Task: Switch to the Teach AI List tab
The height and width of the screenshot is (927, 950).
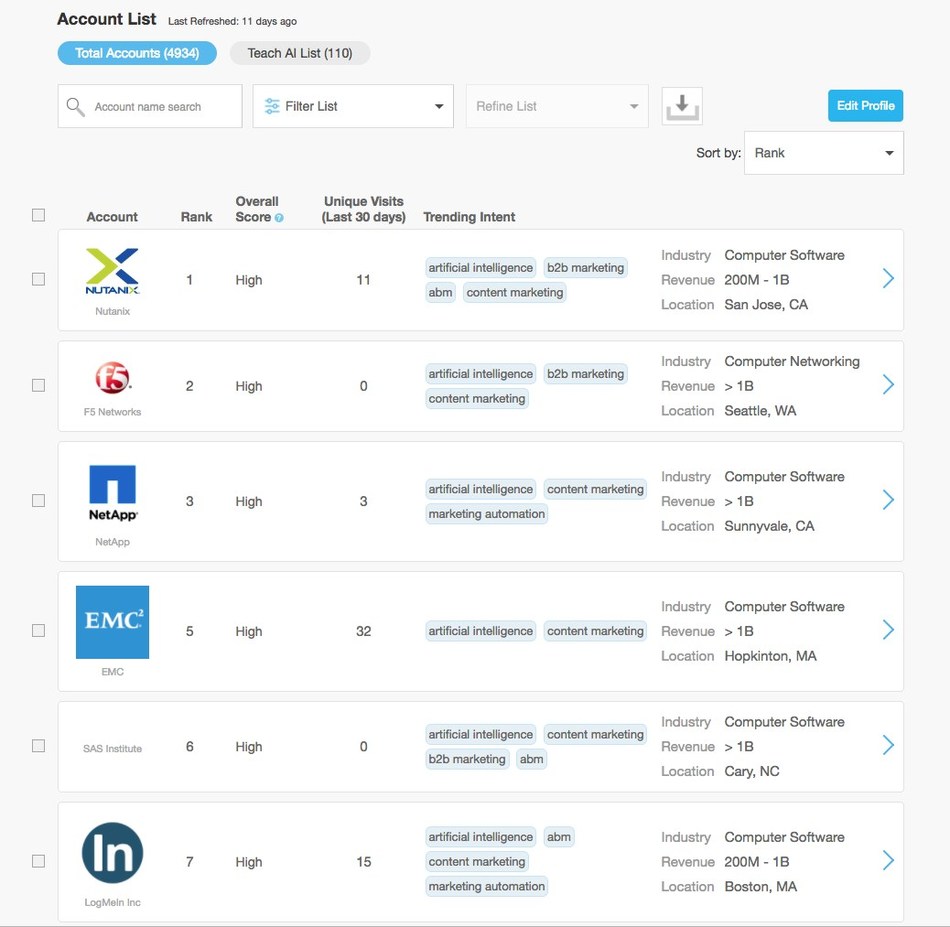Action: [x=300, y=53]
